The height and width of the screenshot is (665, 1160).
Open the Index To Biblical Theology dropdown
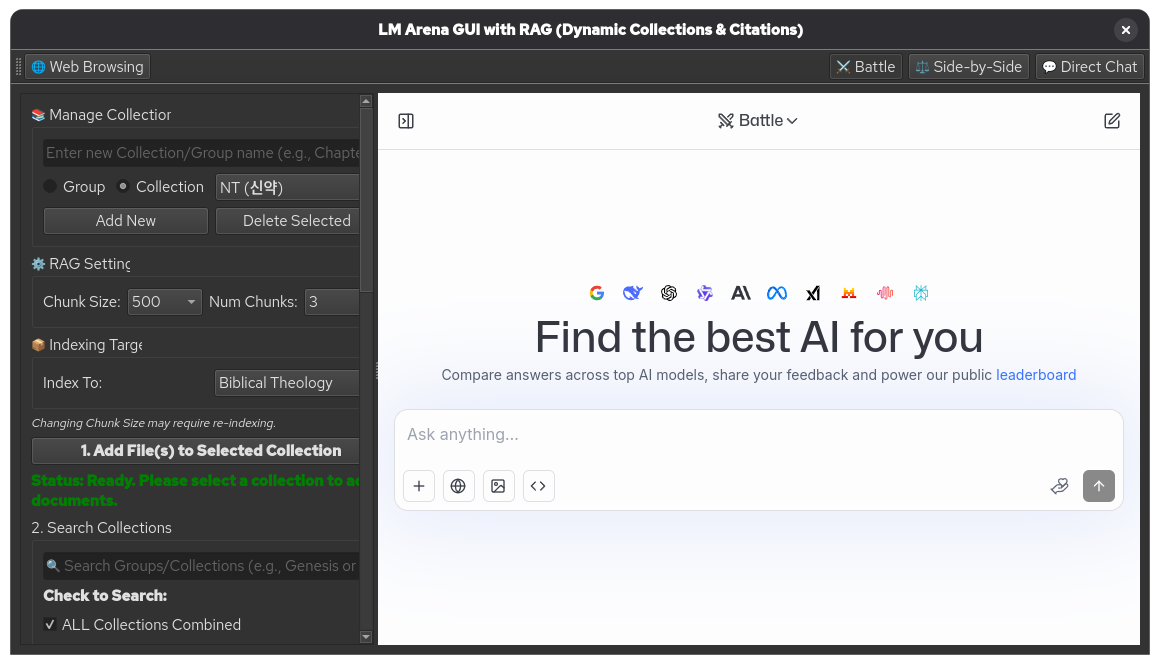[287, 382]
